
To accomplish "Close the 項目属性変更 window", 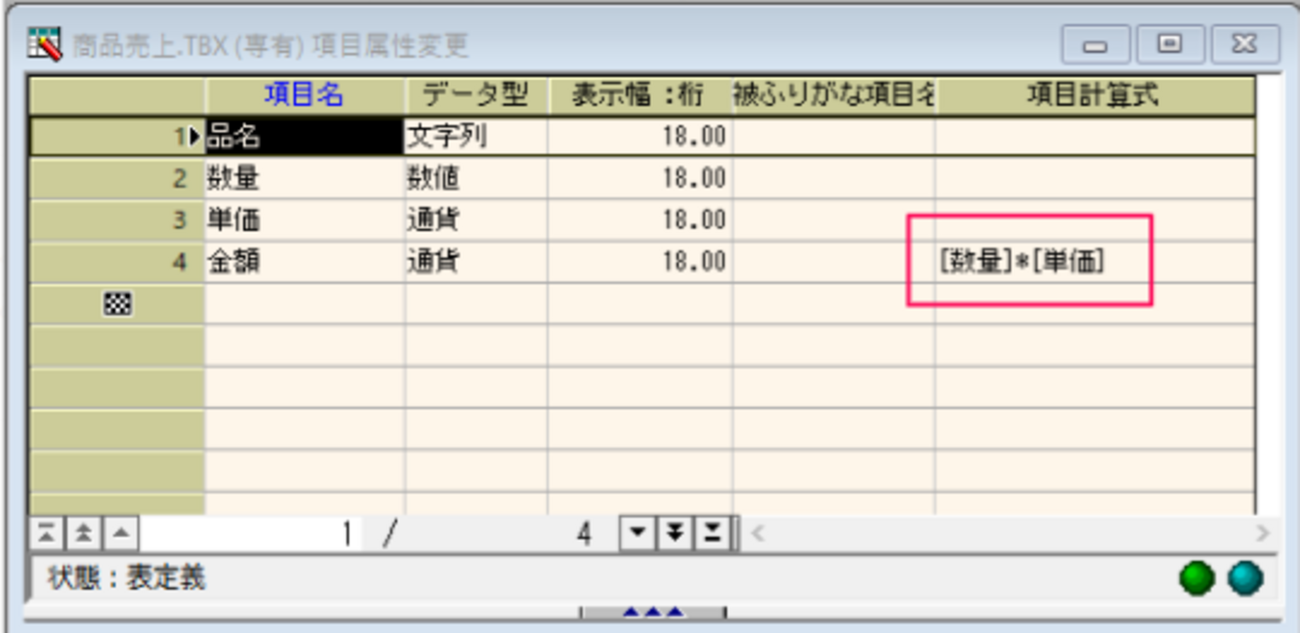I will (x=1246, y=45).
